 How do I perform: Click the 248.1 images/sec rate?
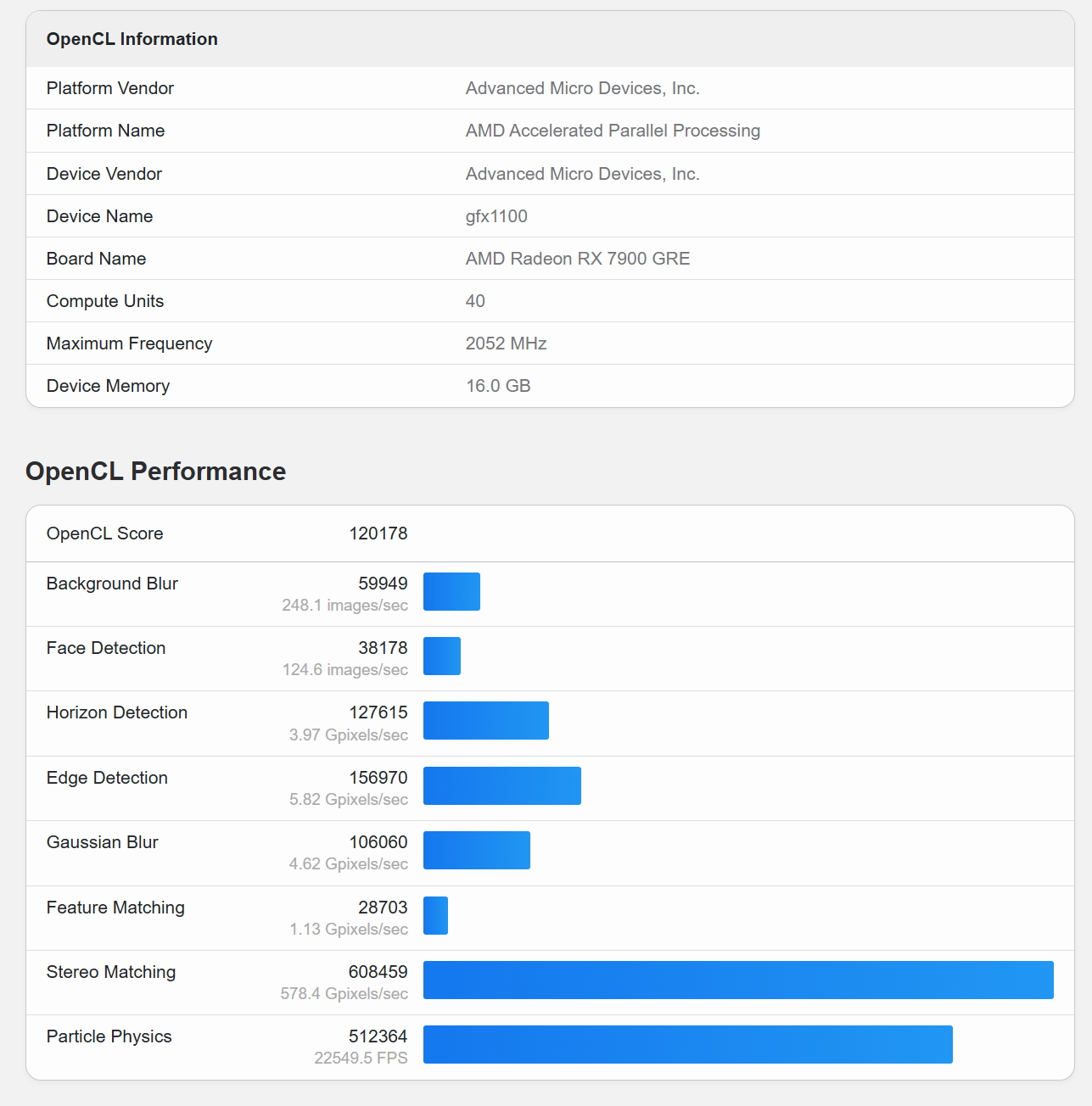[345, 606]
